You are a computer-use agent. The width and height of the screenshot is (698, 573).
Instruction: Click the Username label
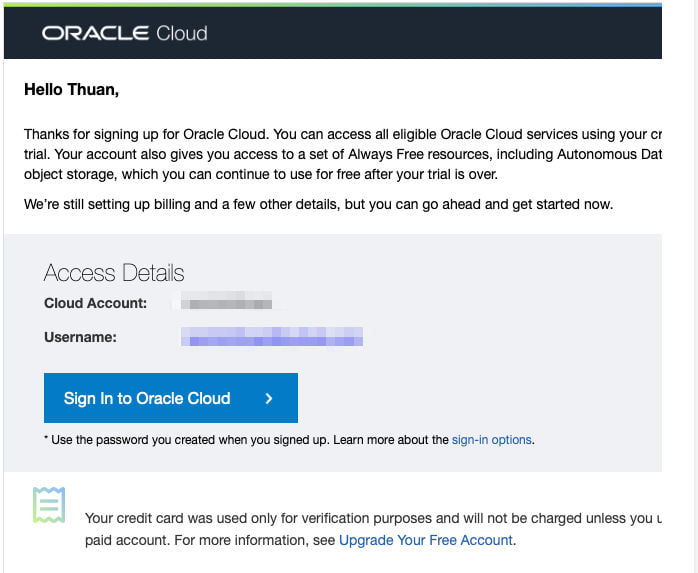tap(80, 337)
